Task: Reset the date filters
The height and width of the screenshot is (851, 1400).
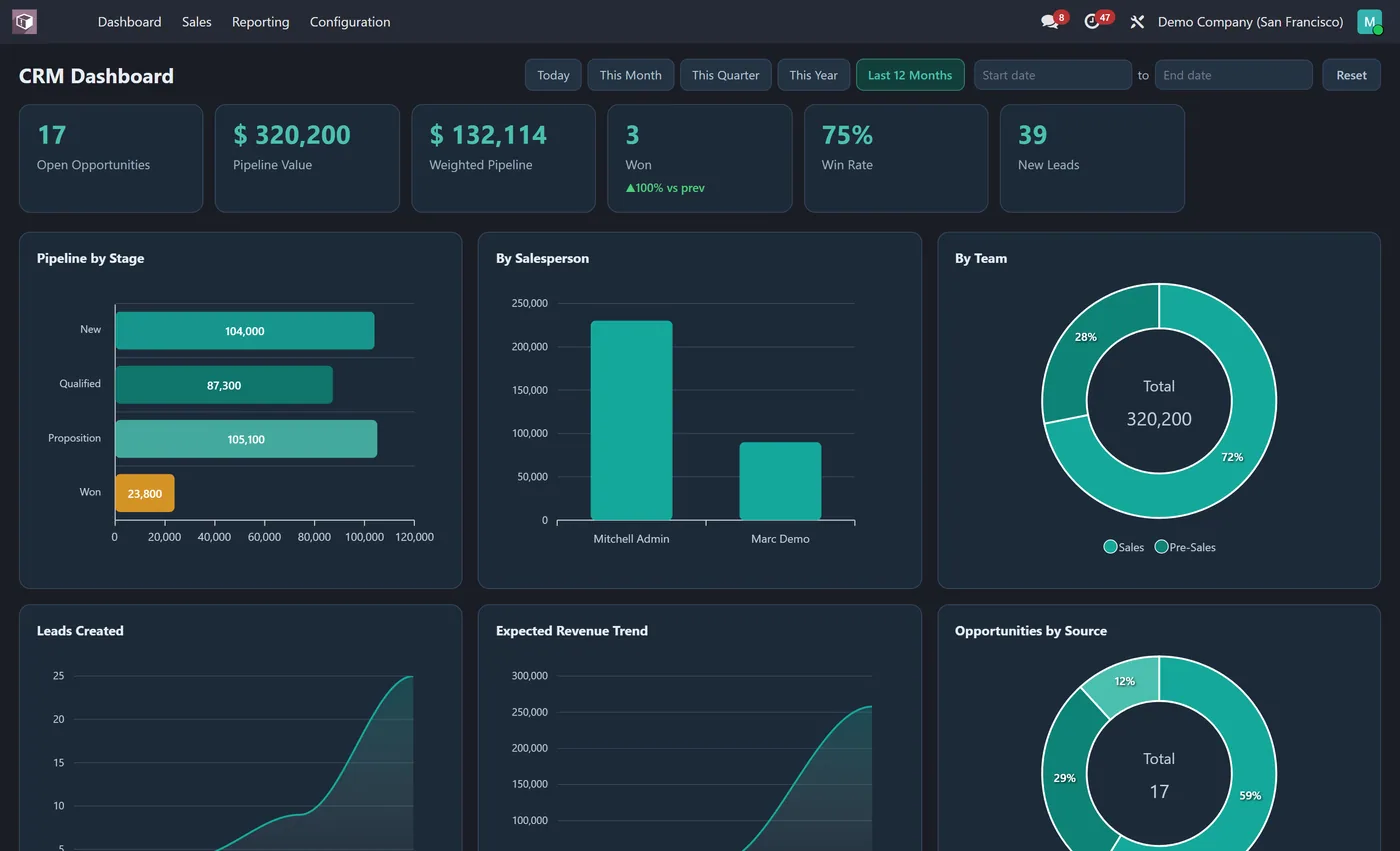Action: (1351, 75)
